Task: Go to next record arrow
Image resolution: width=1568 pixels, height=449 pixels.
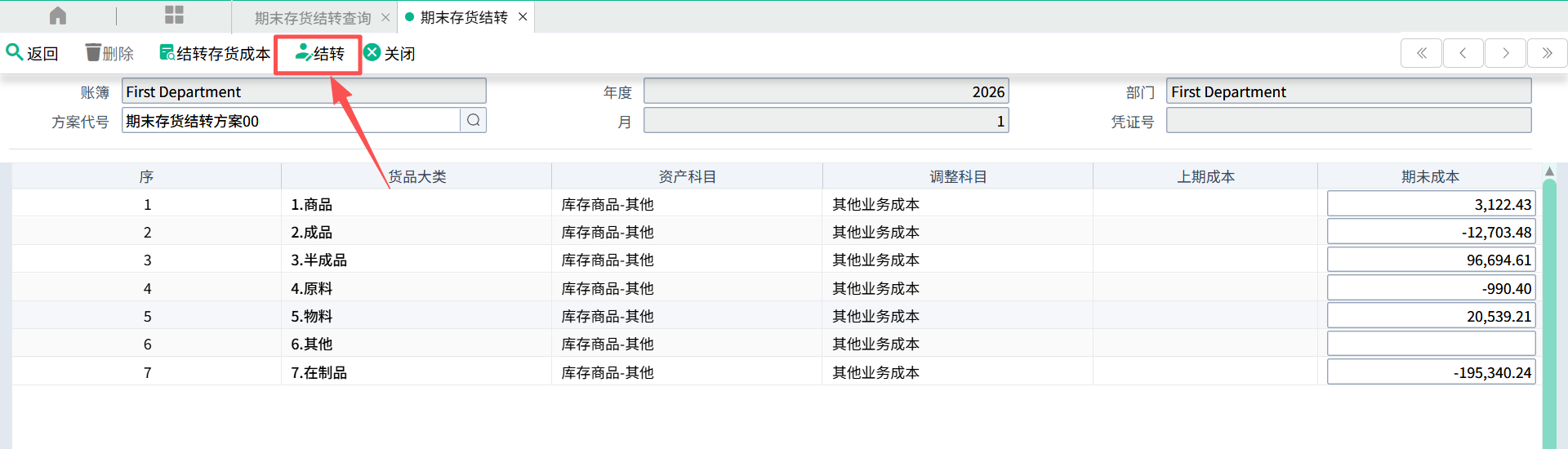Action: (x=1505, y=53)
